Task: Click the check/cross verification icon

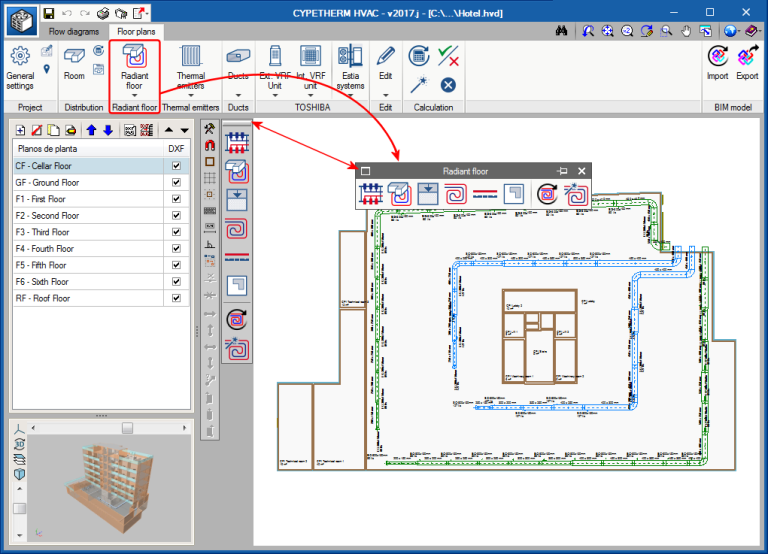Action: click(x=448, y=56)
